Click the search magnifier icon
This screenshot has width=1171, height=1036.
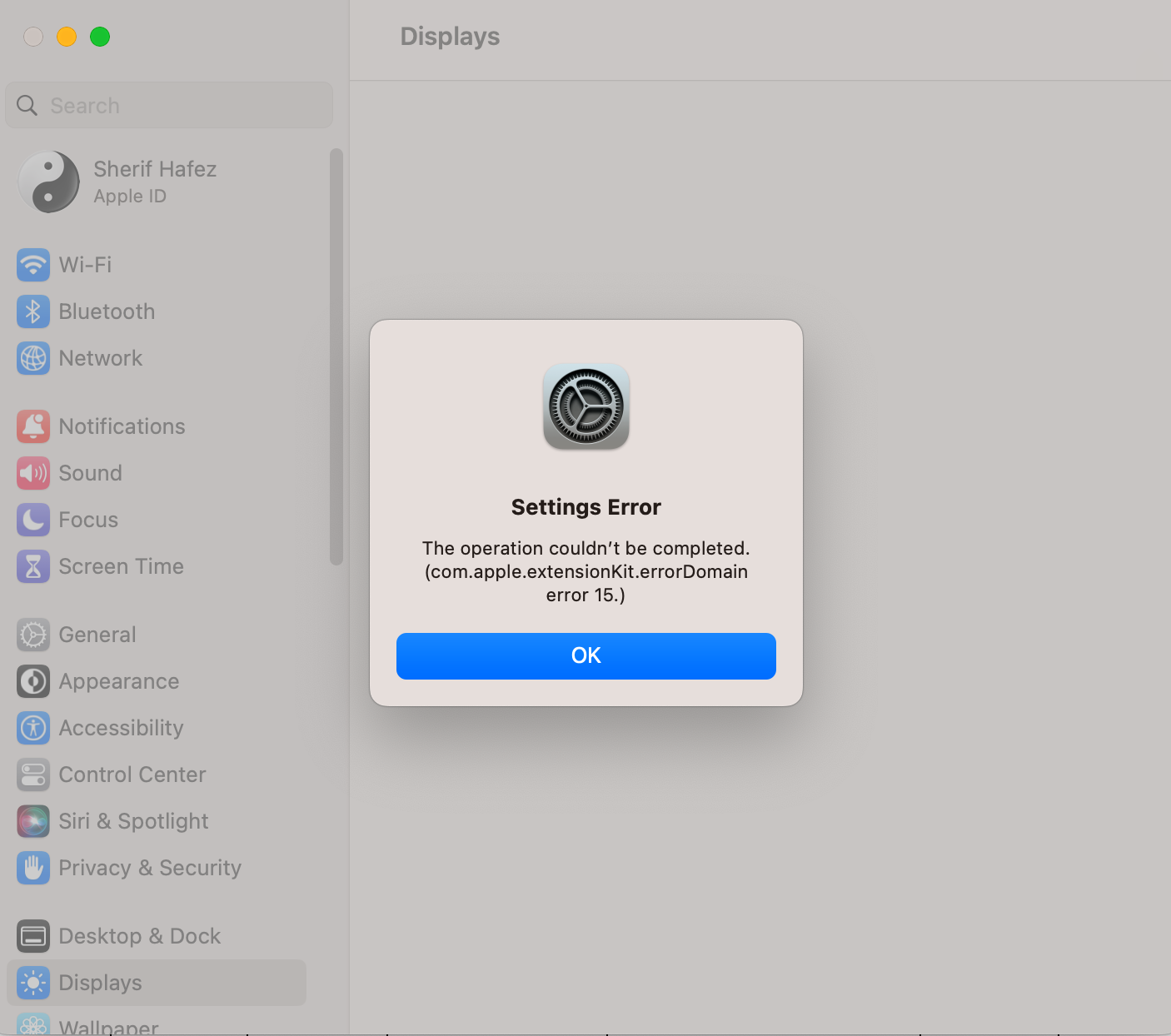click(27, 105)
